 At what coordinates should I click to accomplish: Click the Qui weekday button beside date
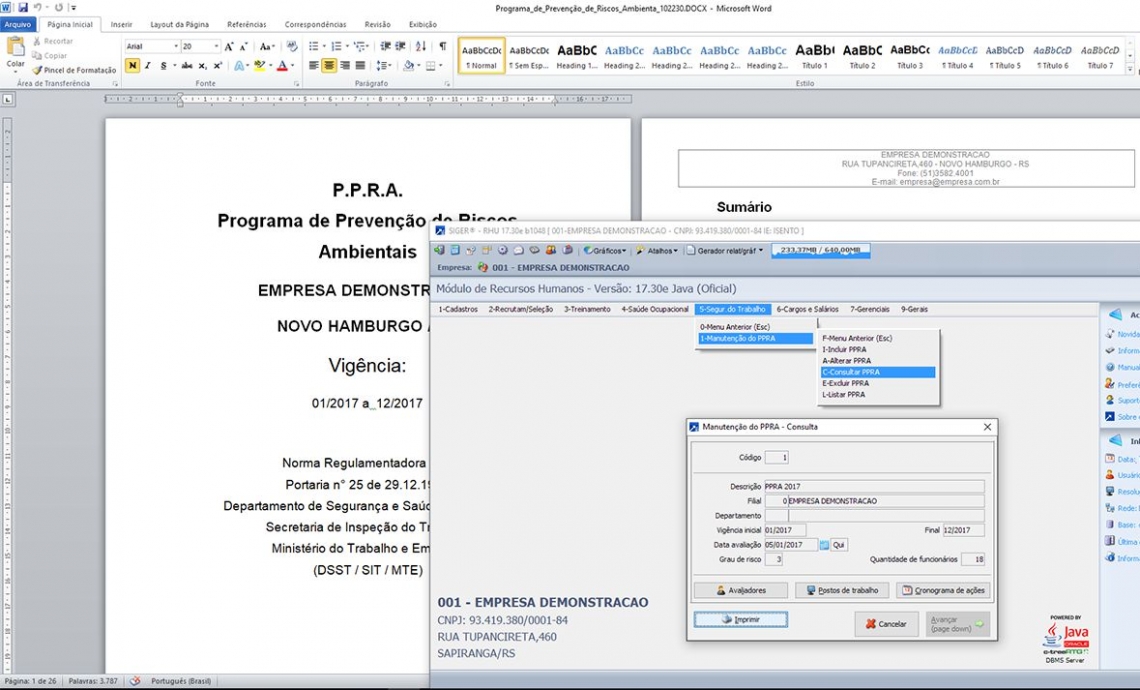839,545
